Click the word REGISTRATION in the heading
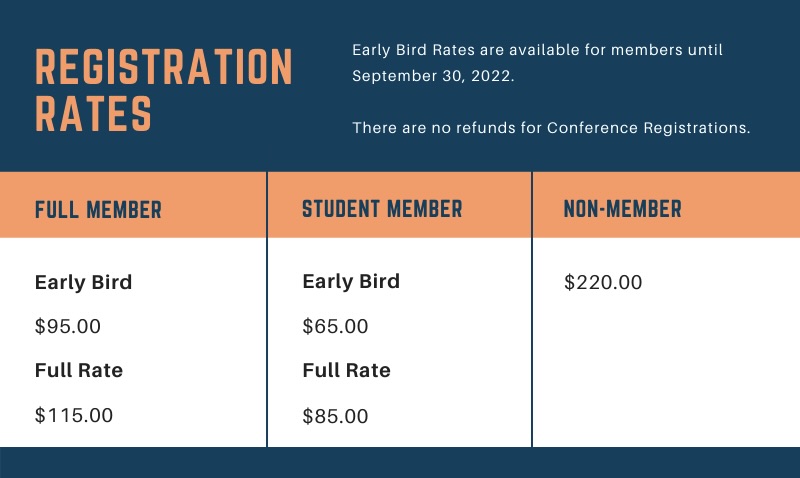The image size is (800, 478). [163, 67]
